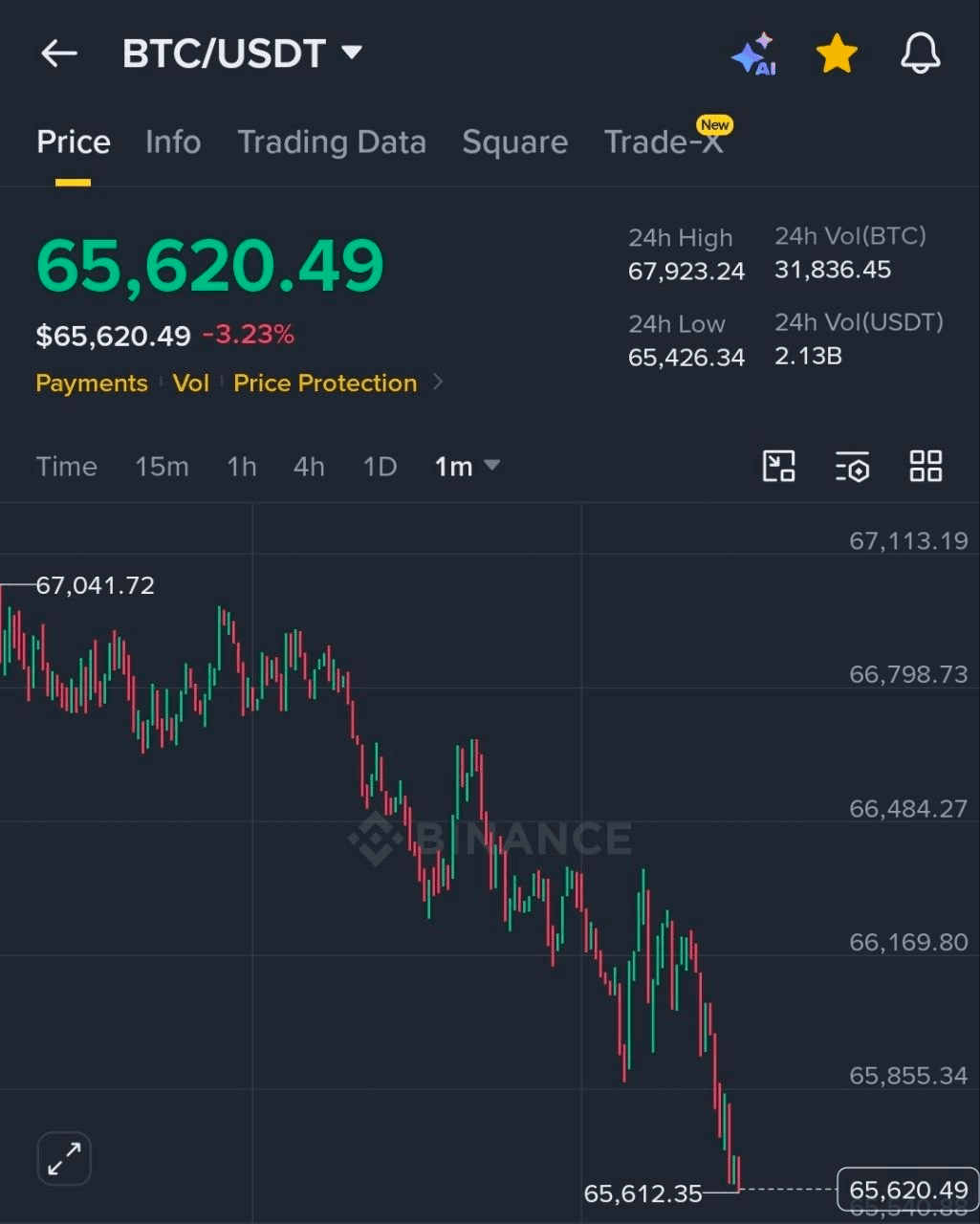
Task: Tap the Price Protection tag
Action: click(x=325, y=382)
